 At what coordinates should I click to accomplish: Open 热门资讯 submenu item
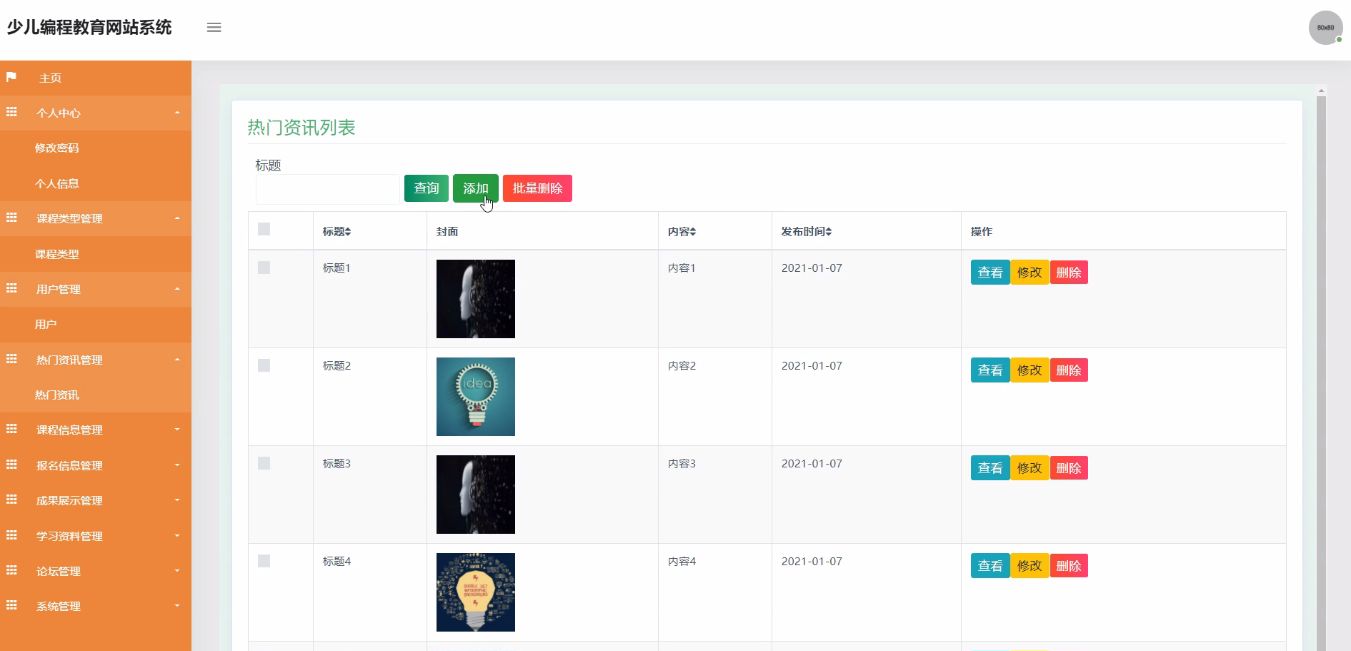click(57, 395)
